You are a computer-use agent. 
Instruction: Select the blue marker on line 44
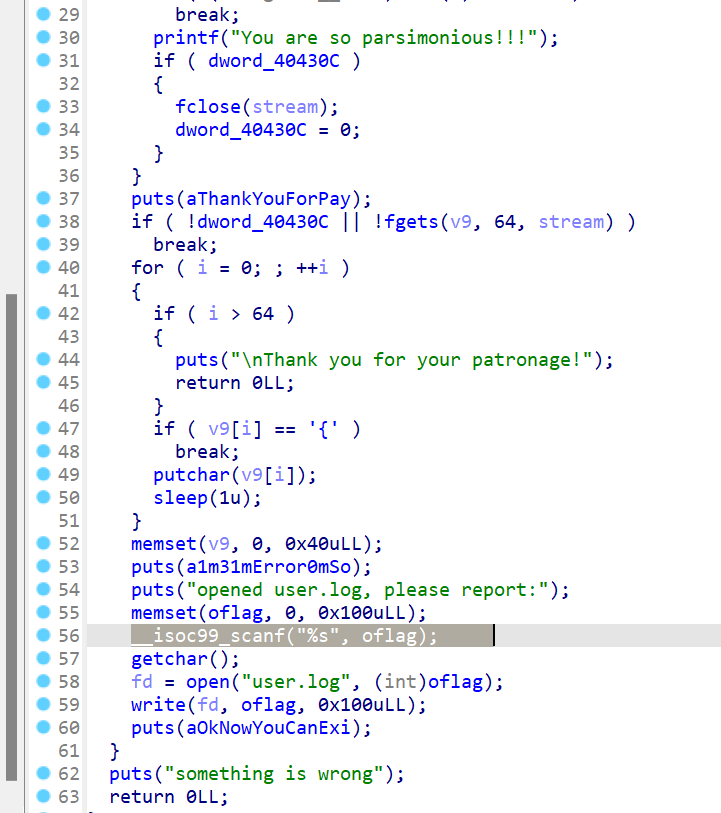click(42, 360)
